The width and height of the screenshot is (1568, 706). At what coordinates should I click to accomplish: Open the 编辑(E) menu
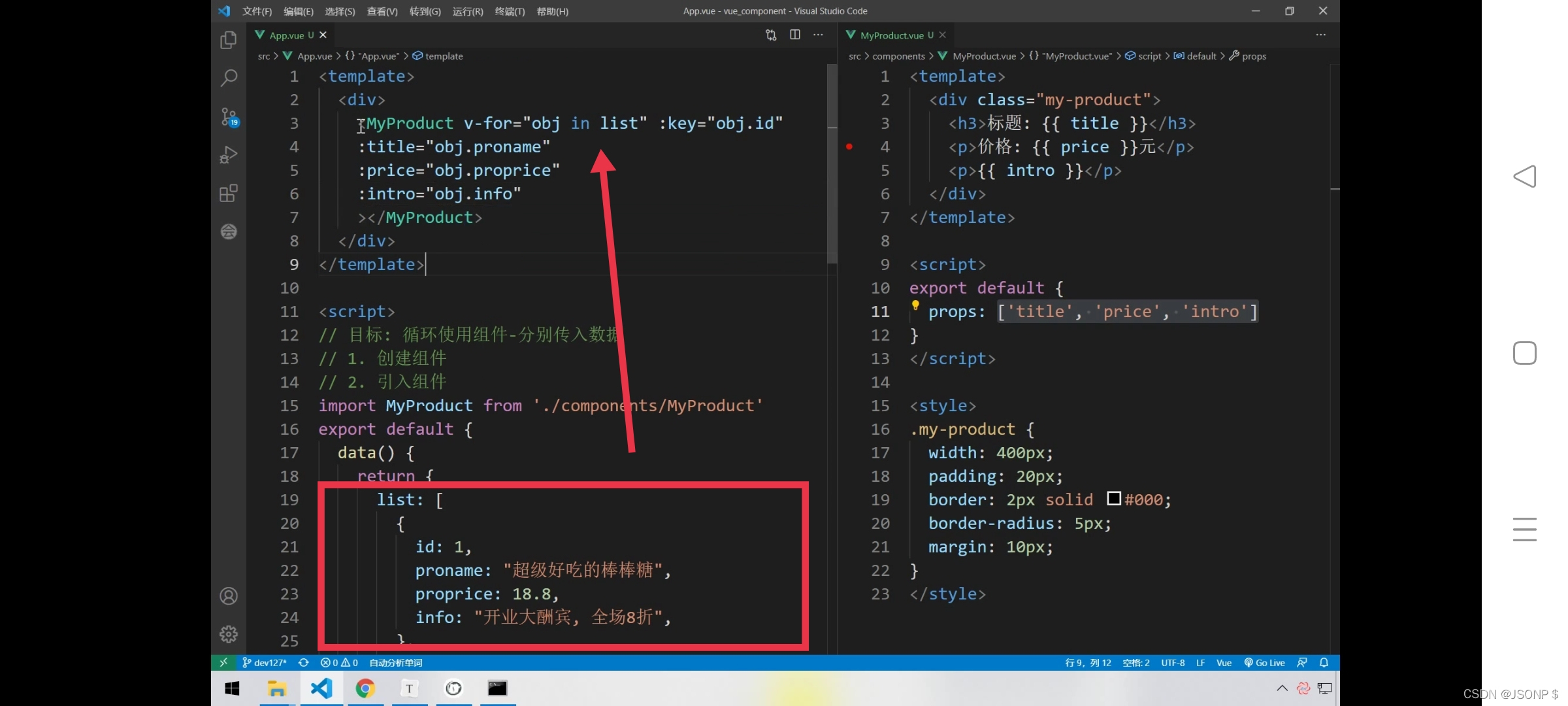tap(299, 11)
